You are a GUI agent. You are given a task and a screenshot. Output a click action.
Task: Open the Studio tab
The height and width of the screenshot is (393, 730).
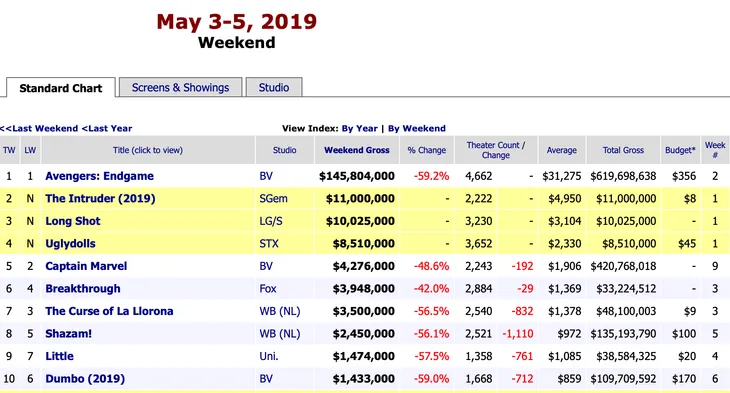click(274, 88)
